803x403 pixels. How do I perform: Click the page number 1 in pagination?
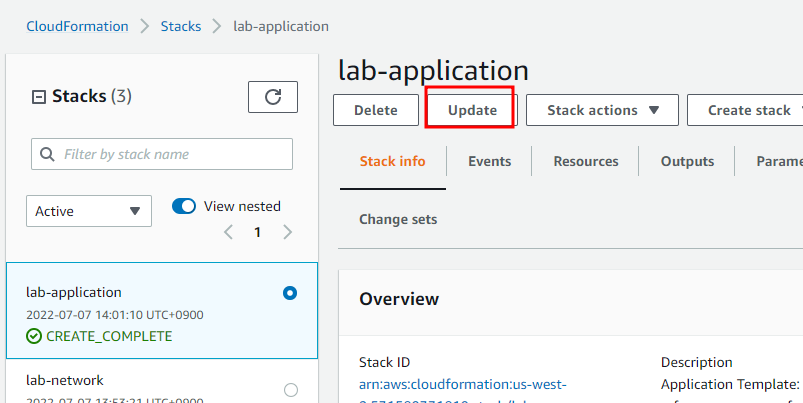(x=258, y=232)
